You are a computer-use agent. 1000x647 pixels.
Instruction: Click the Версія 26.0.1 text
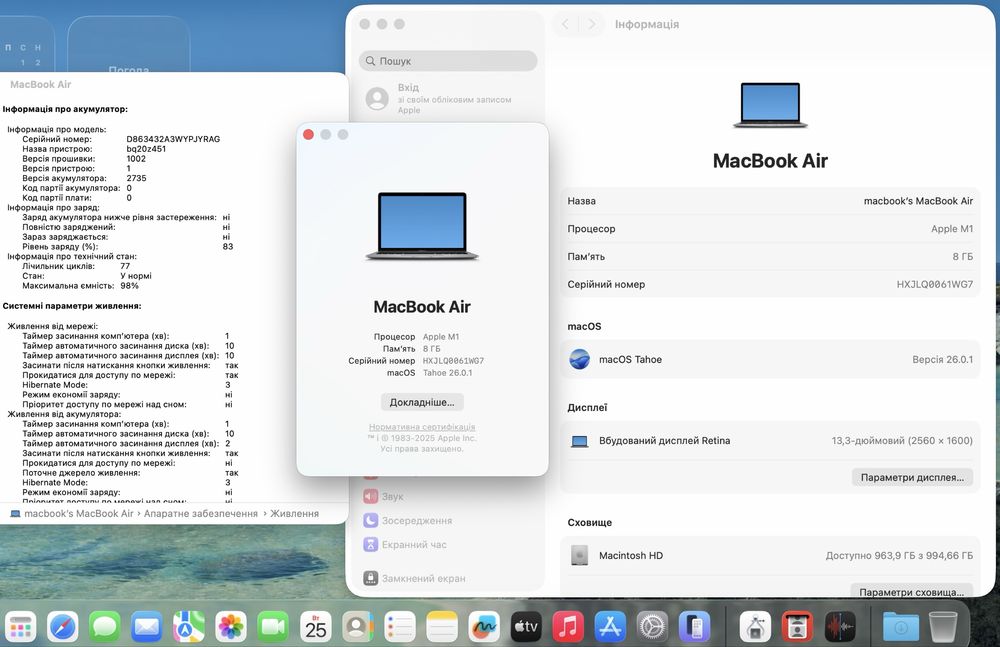click(x=943, y=359)
